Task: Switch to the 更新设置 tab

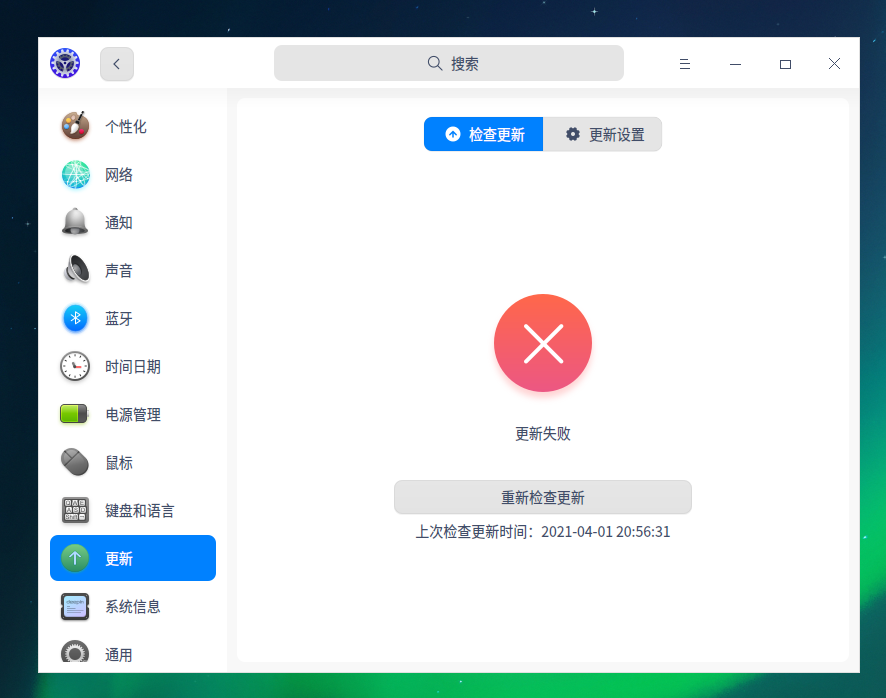Action: (602, 135)
